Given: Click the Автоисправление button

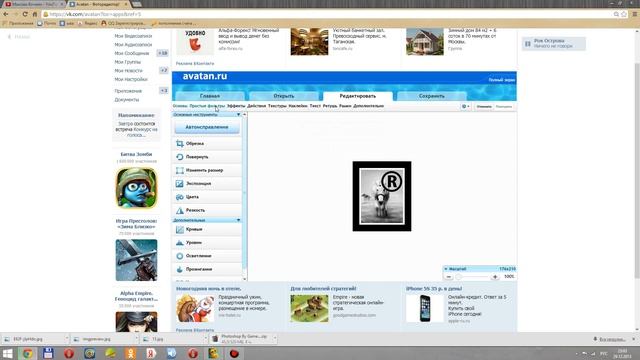Looking at the screenshot, I should [207, 127].
